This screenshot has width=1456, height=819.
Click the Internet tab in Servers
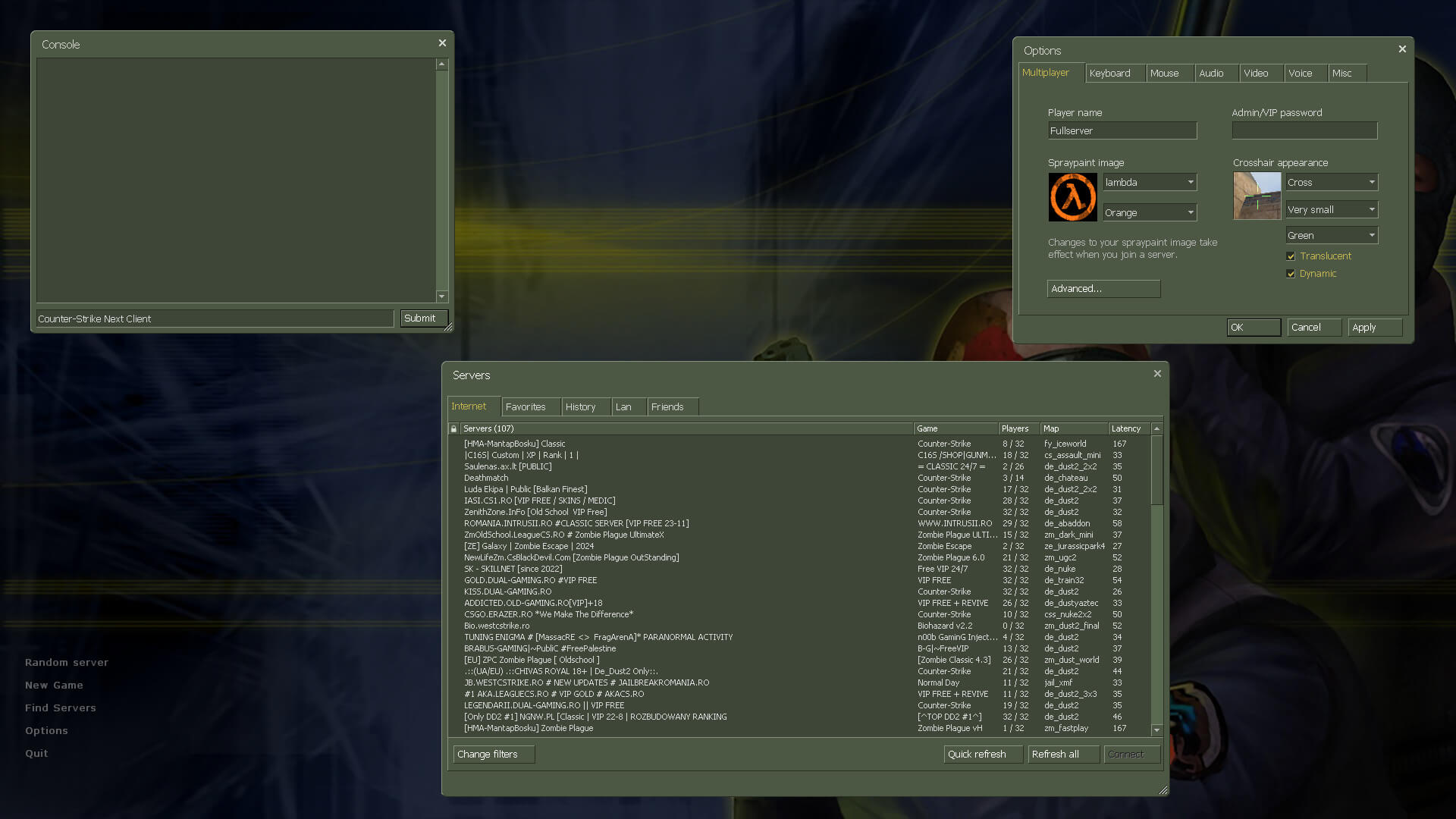pos(468,406)
